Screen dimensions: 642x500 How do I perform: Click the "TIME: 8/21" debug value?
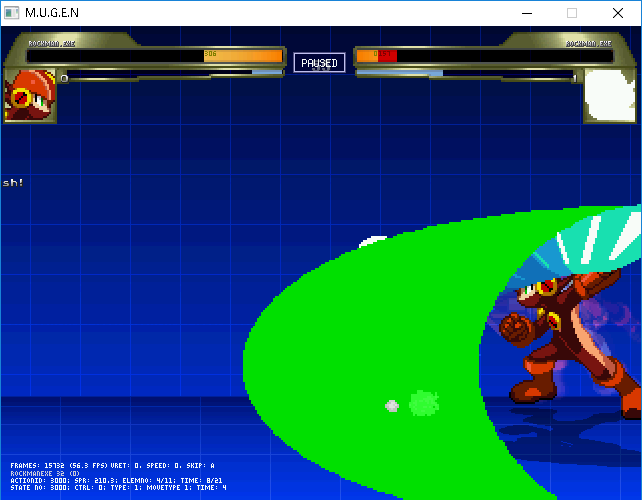pyautogui.click(x=201, y=480)
